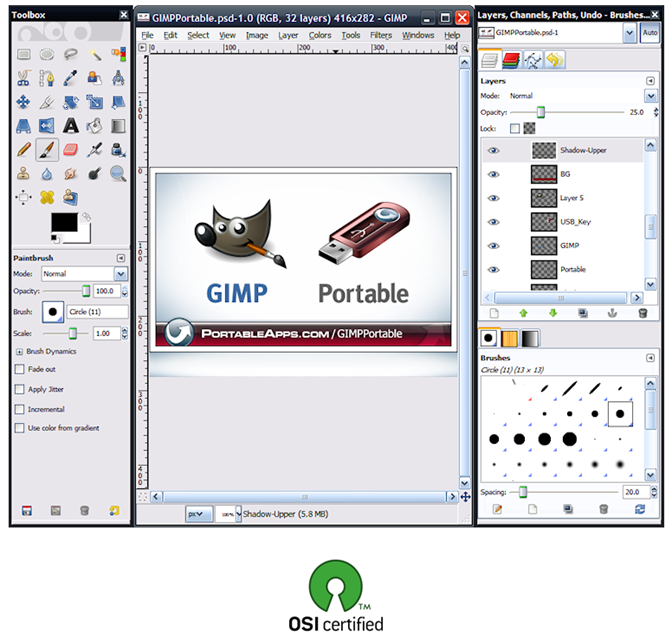Select the Rectangle Select tool
This screenshot has width=672, height=638.
coord(24,54)
